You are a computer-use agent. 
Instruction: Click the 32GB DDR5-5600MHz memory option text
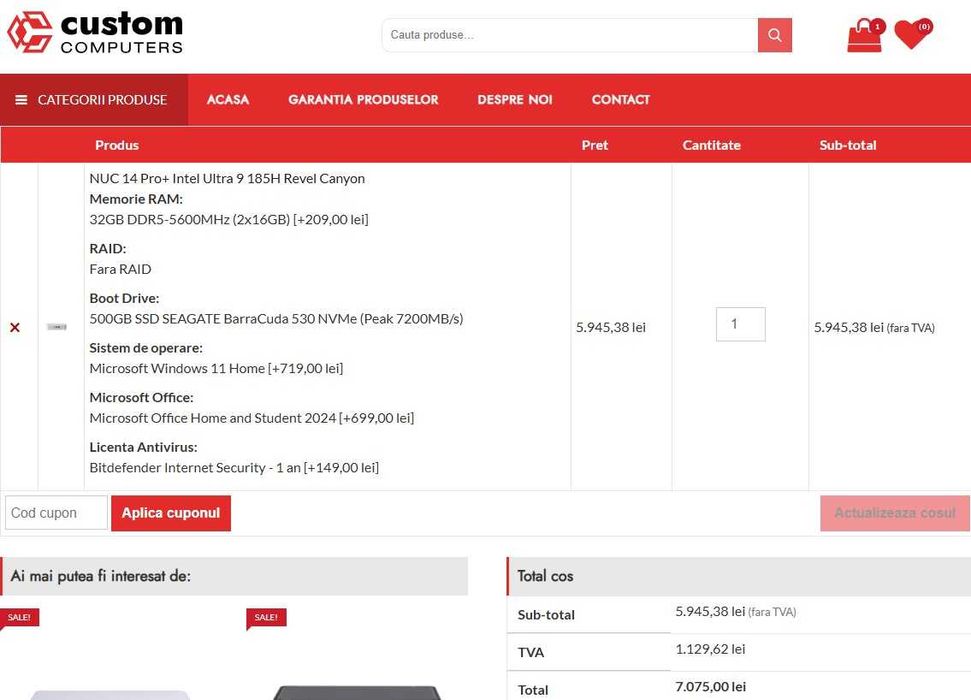point(229,219)
